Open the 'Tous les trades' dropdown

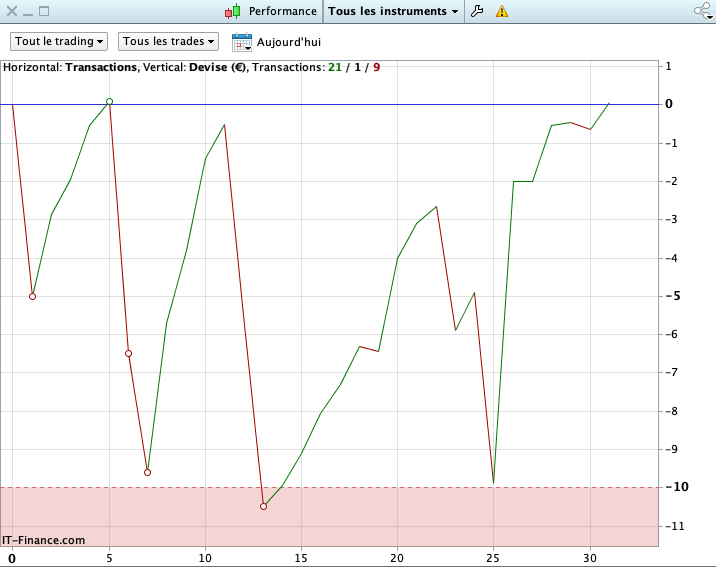click(168, 42)
